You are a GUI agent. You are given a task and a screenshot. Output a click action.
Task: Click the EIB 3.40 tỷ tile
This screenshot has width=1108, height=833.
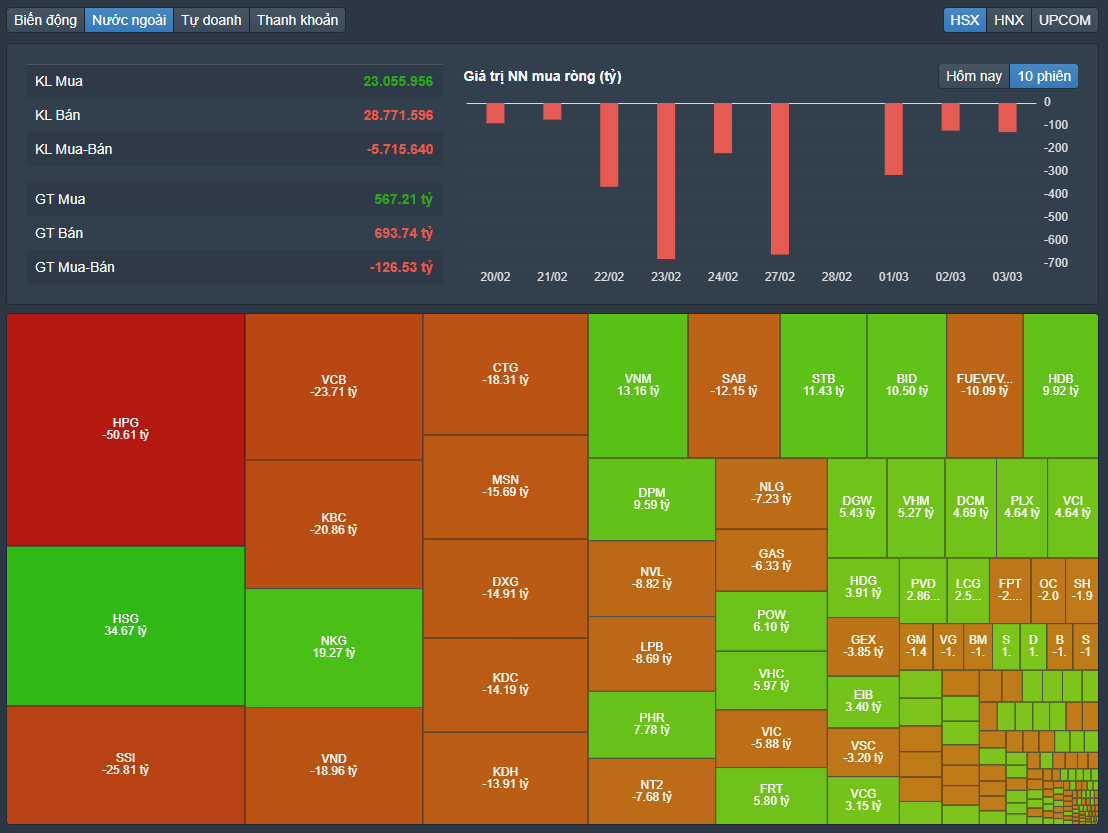863,702
